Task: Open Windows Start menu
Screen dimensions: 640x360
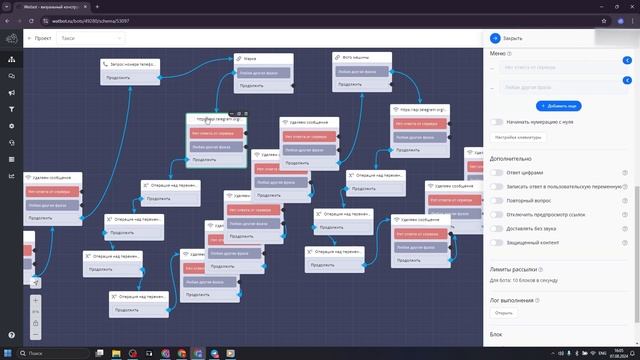Action: (x=7, y=353)
